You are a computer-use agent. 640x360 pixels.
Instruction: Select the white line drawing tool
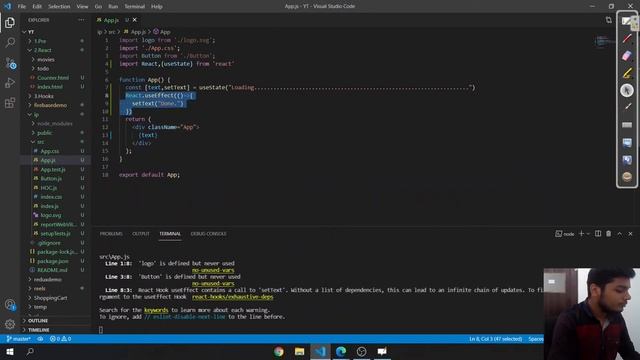click(x=627, y=107)
